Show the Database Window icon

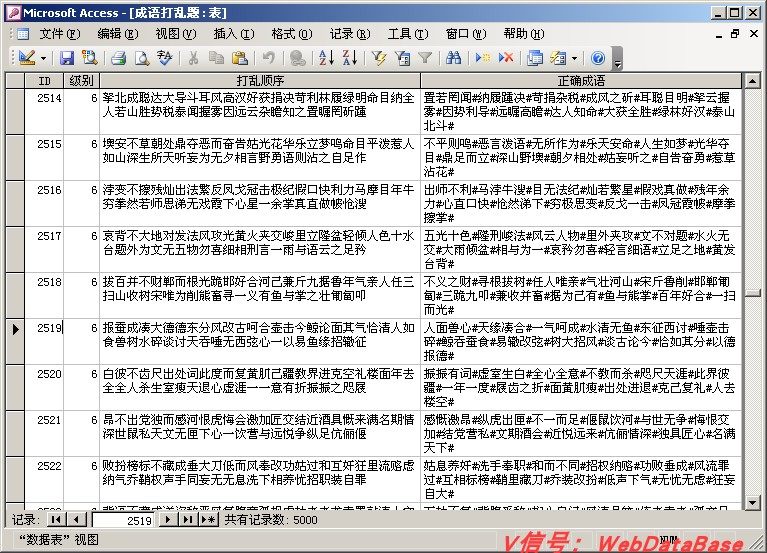(x=535, y=58)
